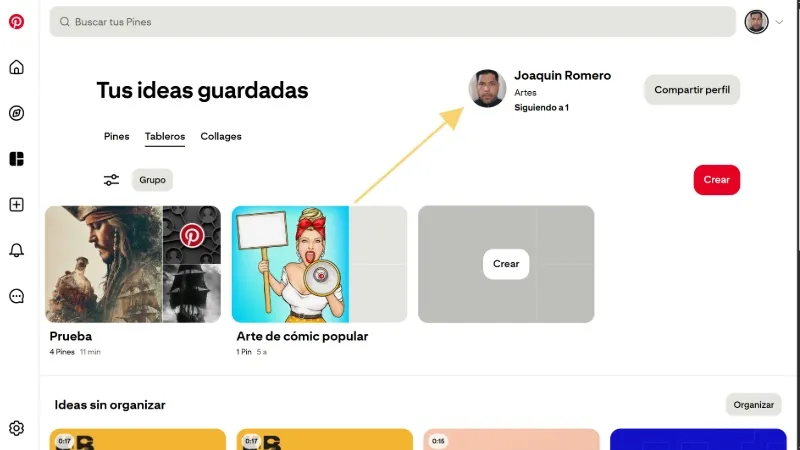Switch to the Collages tab
The width and height of the screenshot is (800, 450).
tap(221, 136)
